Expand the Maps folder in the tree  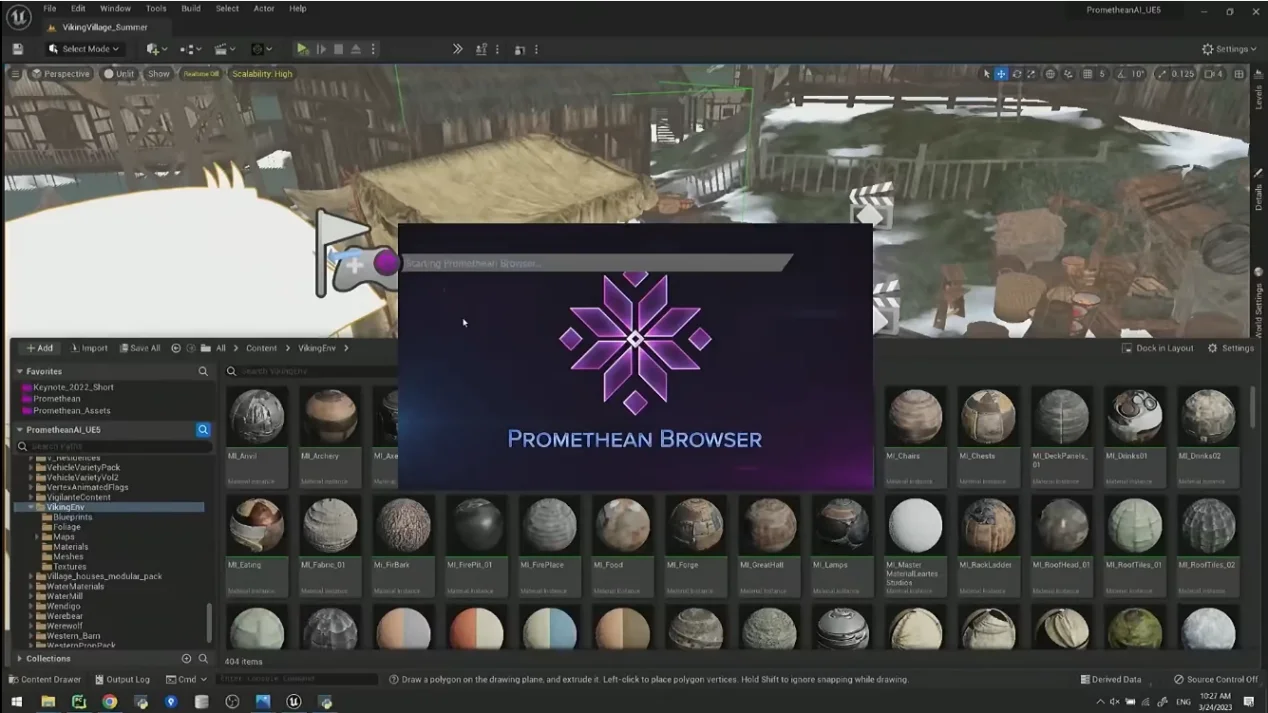(37, 537)
